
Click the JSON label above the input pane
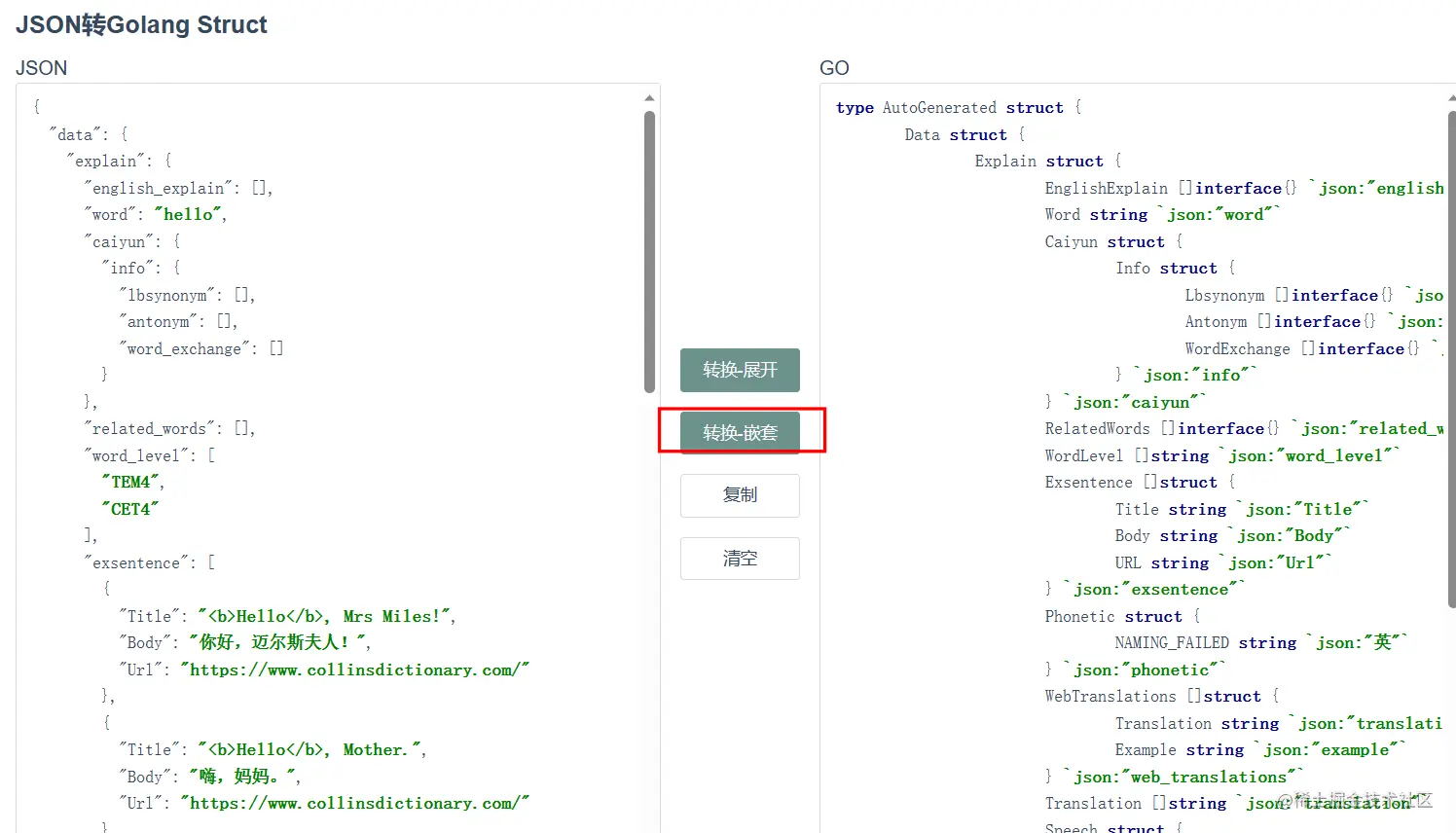[x=42, y=68]
